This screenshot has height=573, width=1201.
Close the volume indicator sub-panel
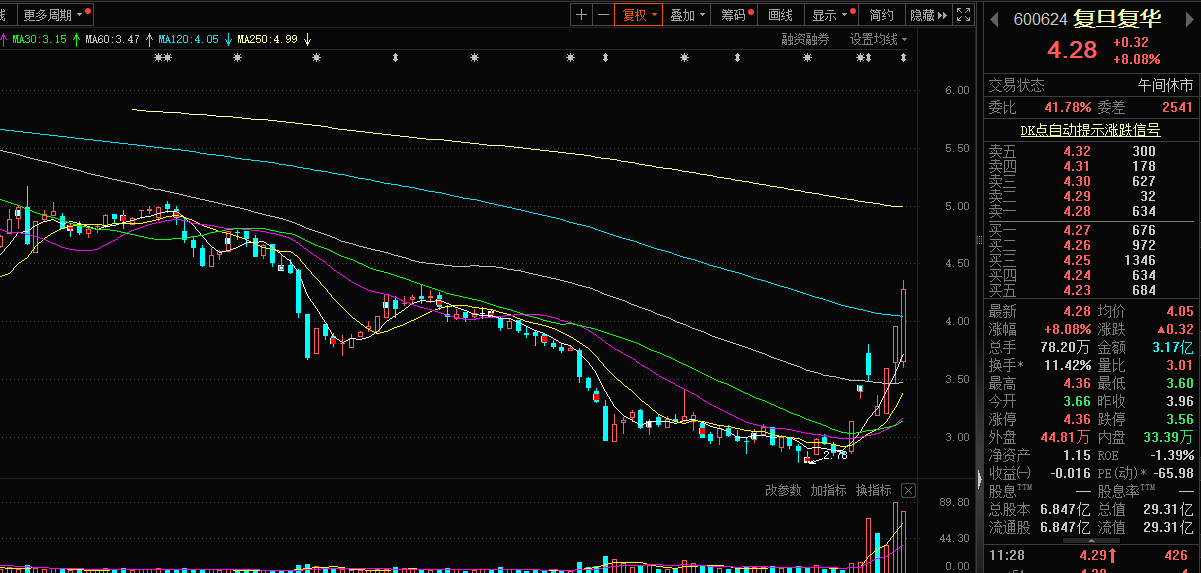click(x=908, y=490)
